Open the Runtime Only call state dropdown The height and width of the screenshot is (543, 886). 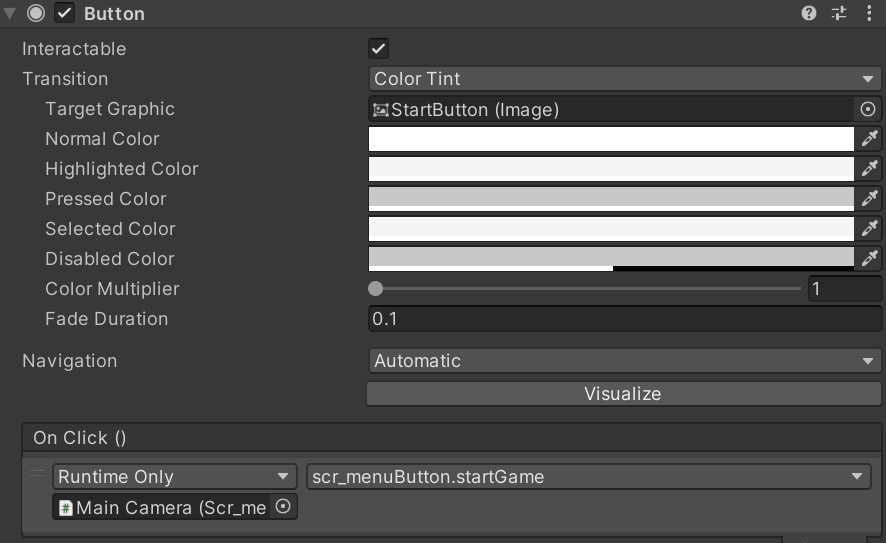point(174,477)
